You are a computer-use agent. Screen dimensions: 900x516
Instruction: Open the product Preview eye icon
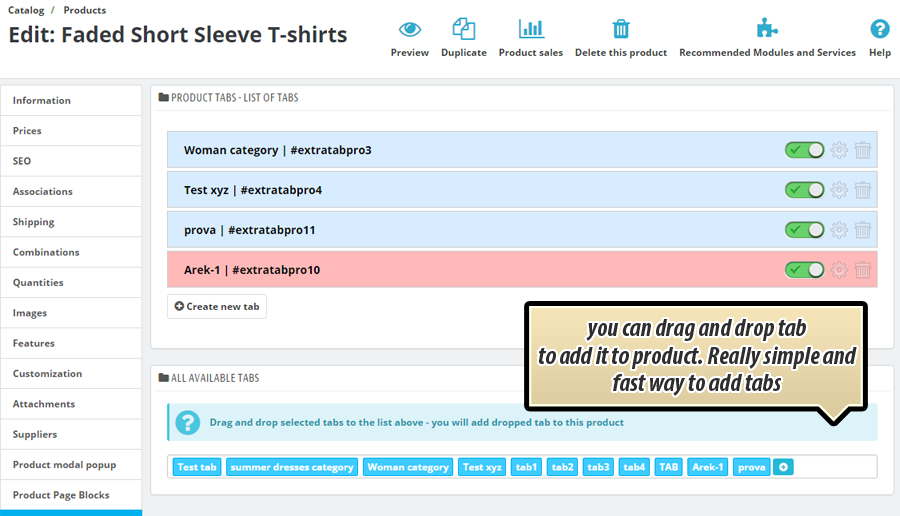click(410, 29)
